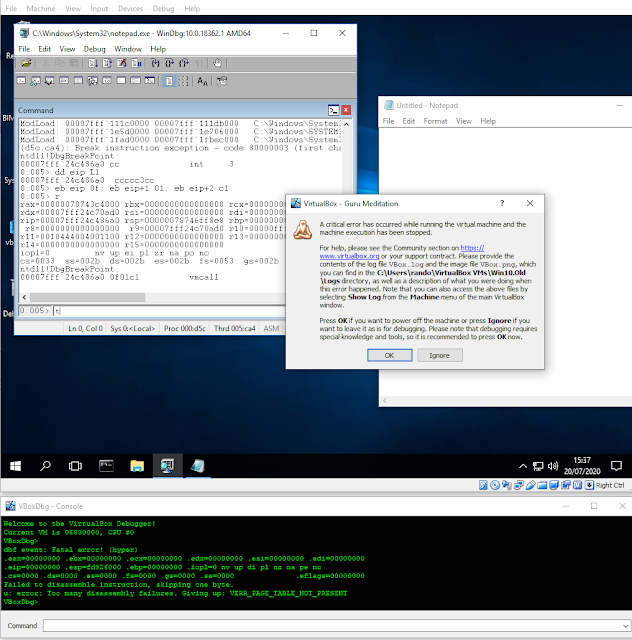Click the Guru Meditation help question mark
The width and height of the screenshot is (632, 640).
coord(502,203)
